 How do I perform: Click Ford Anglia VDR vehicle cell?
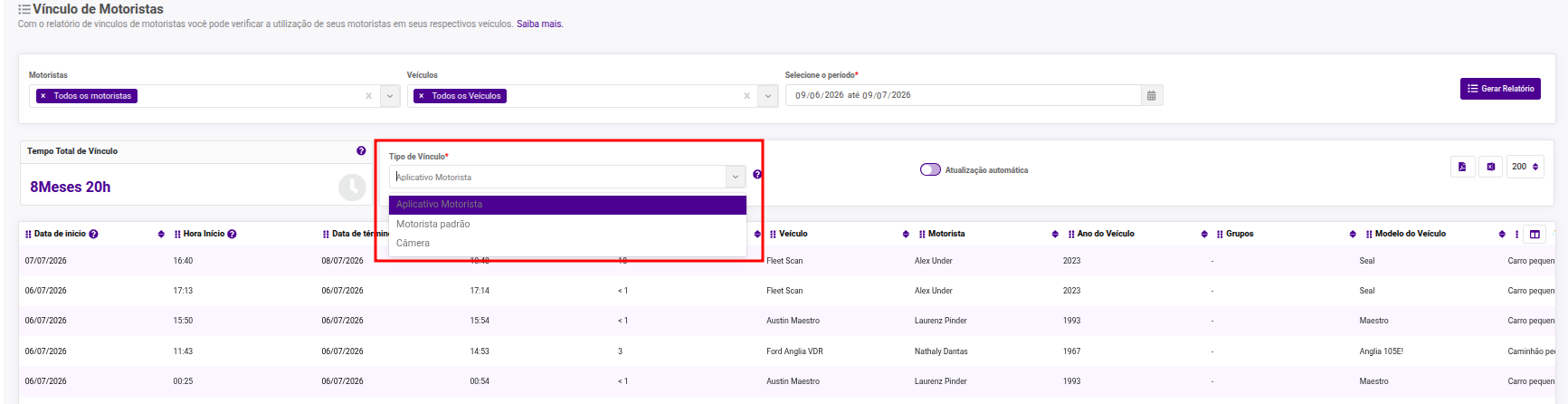794,351
